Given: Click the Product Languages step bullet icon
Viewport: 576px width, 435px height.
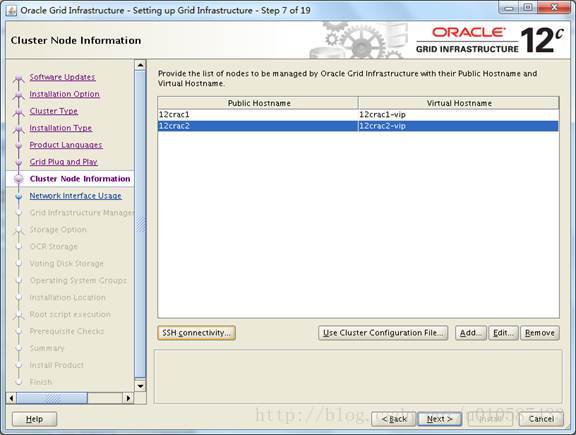Looking at the screenshot, I should [19, 145].
